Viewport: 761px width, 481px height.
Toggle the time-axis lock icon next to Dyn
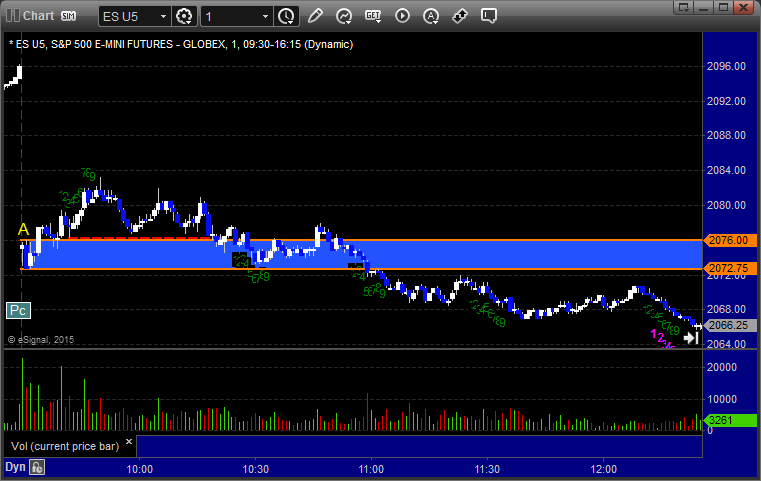coord(37,467)
